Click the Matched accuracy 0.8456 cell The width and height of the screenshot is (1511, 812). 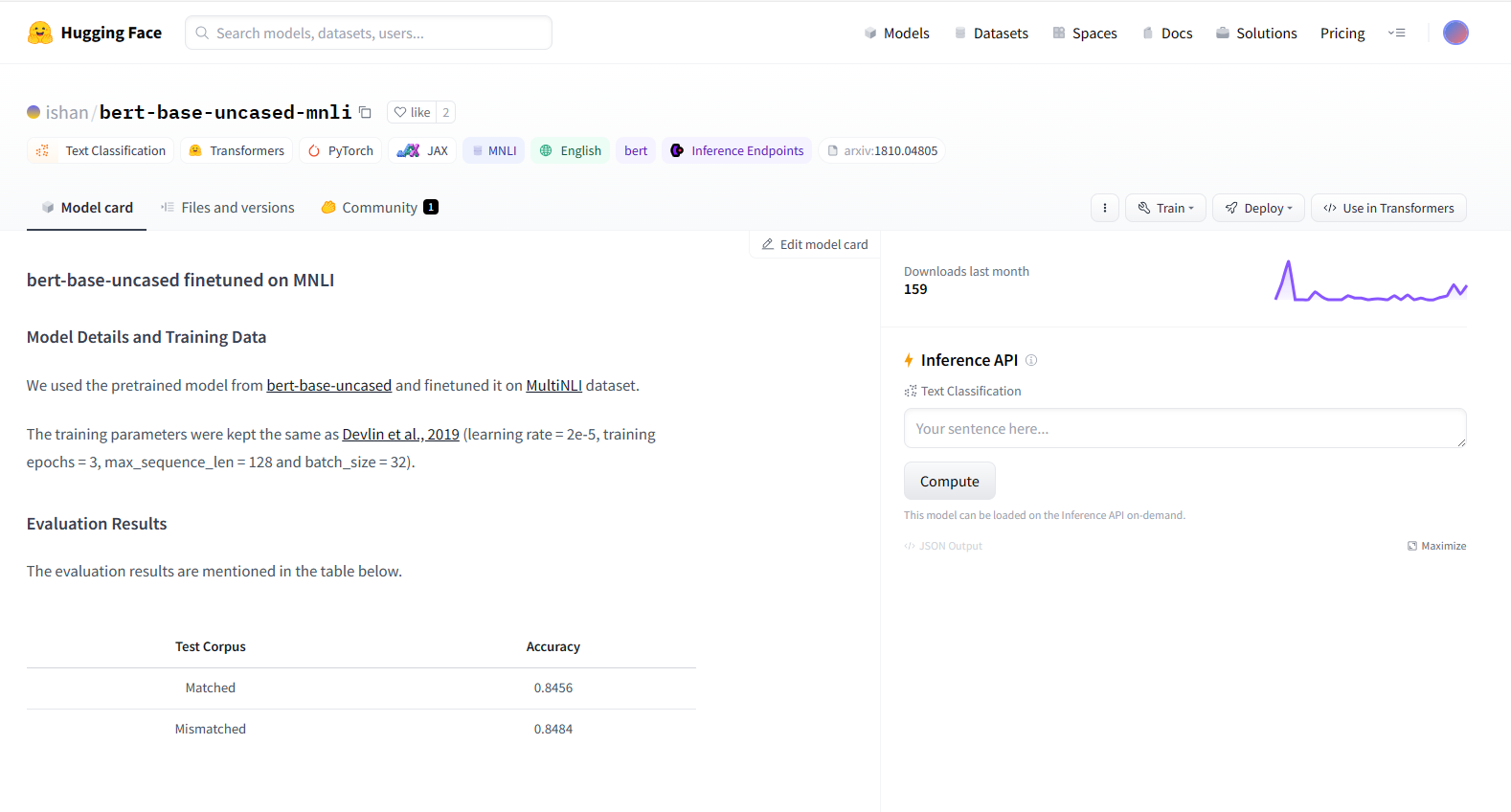(553, 688)
